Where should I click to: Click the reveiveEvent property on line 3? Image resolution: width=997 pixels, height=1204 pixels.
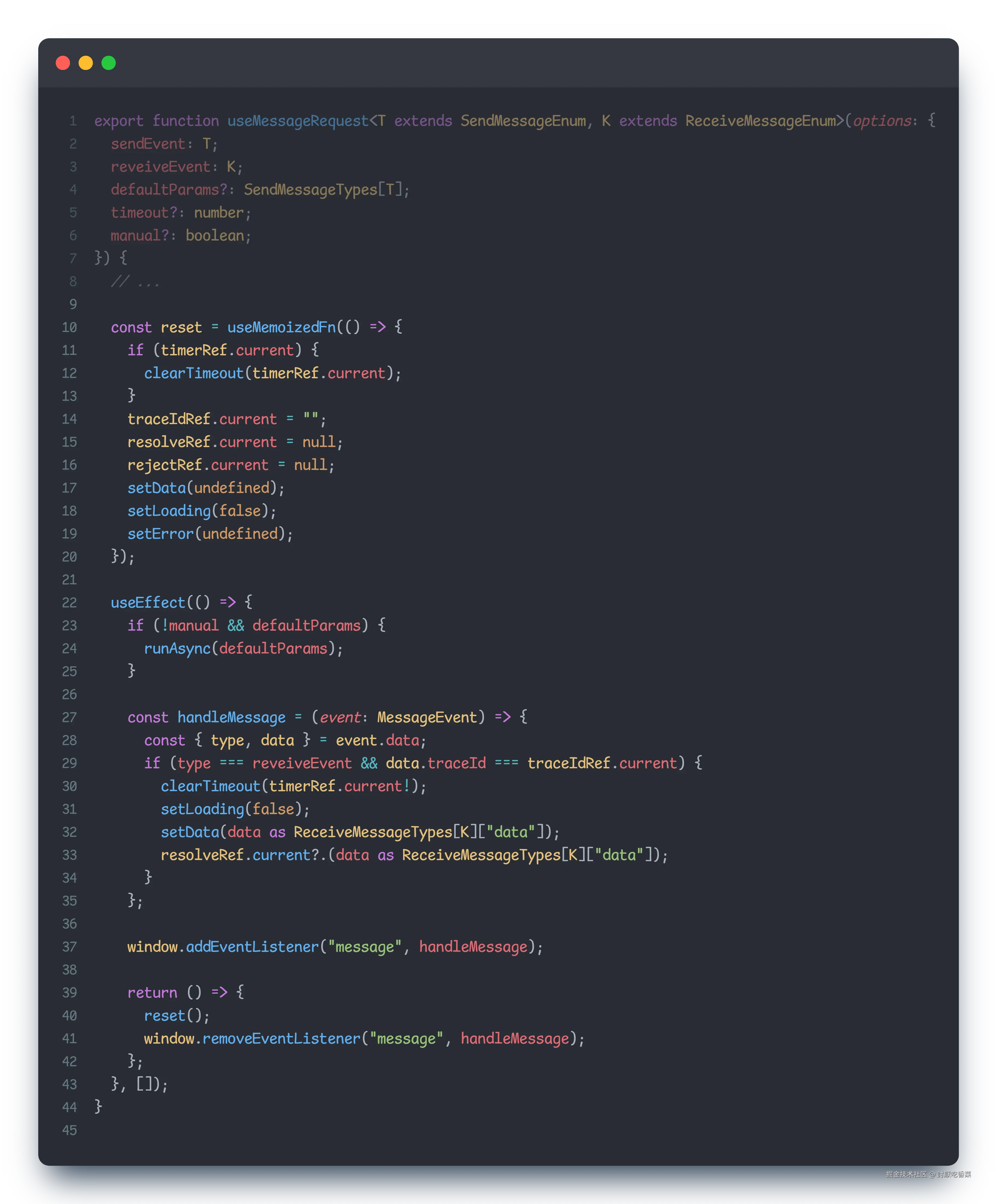click(161, 167)
